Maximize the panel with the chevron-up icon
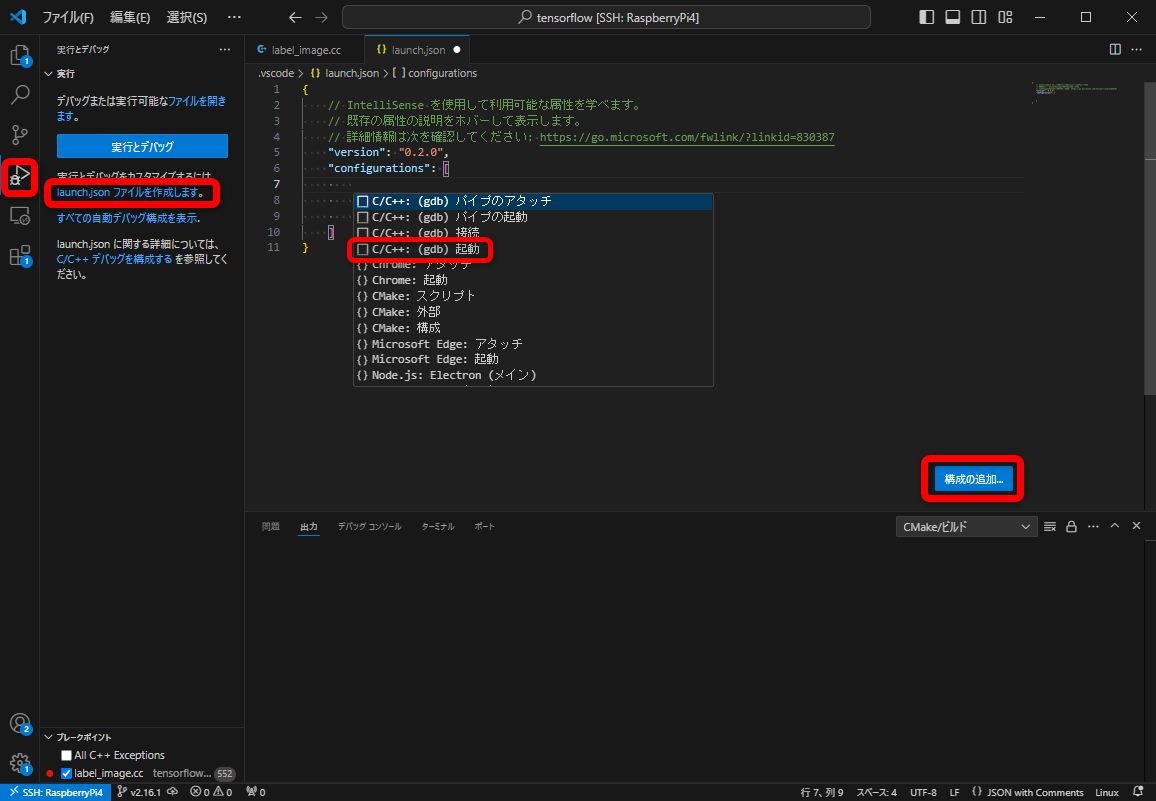Viewport: 1156px width, 801px height. coord(1115,526)
